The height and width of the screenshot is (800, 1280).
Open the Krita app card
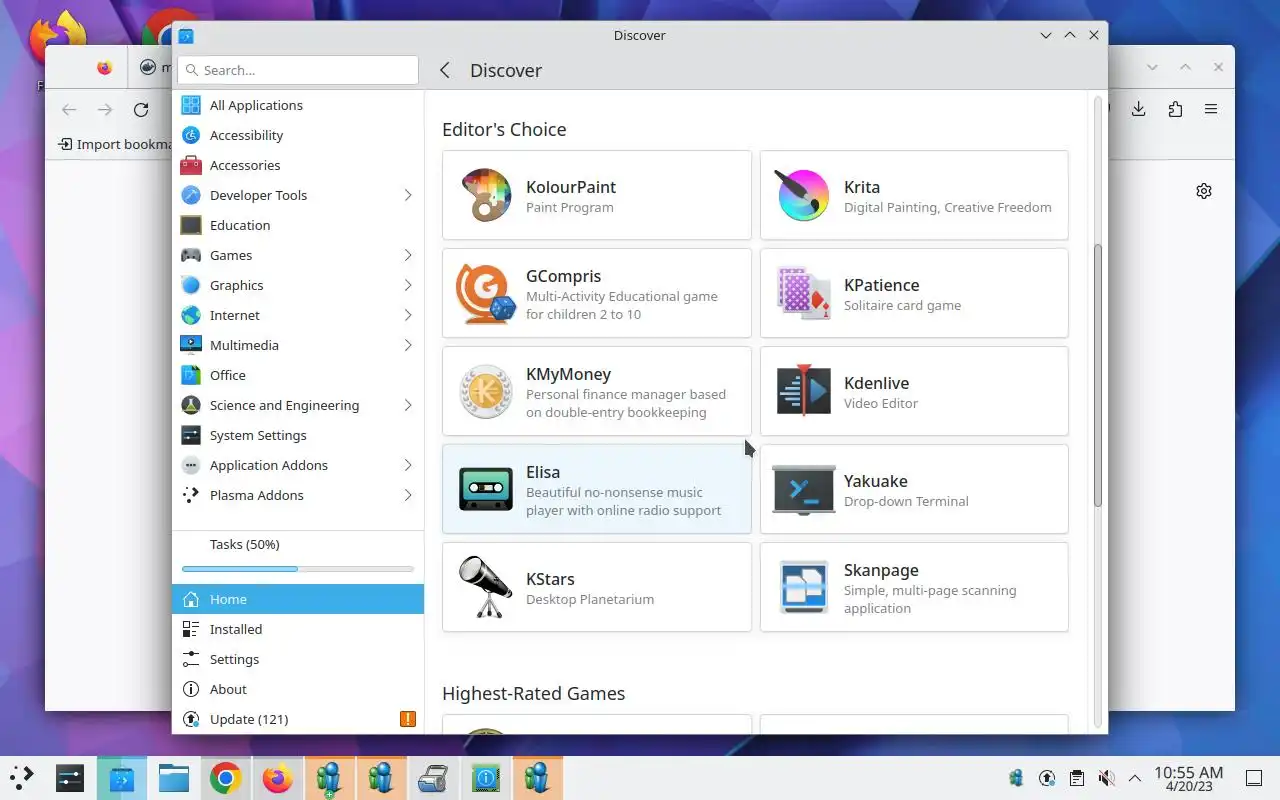(914, 195)
